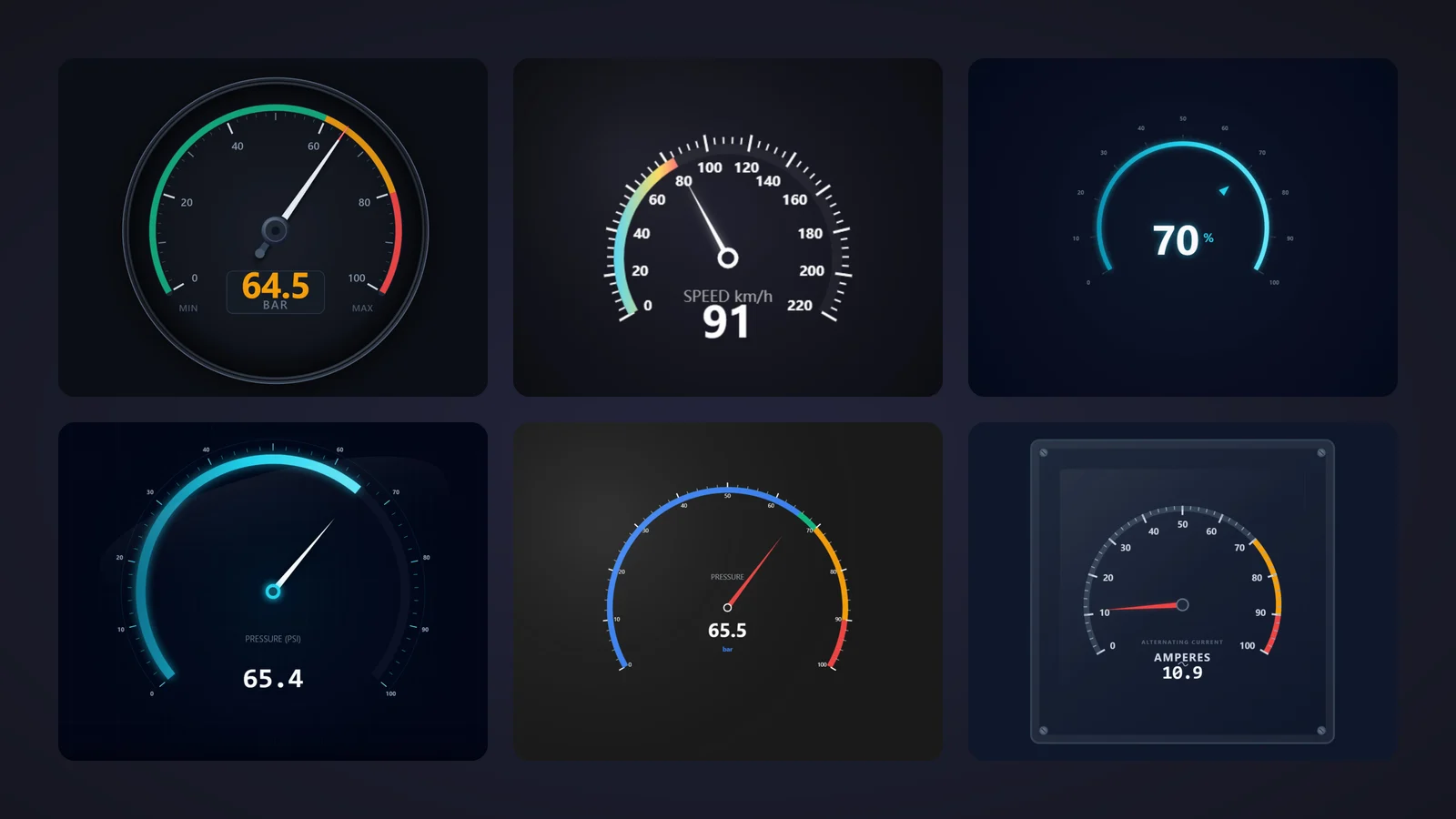Click the bottom-right screw of the ammeter panel
Viewport: 1456px width, 819px height.
pyautogui.click(x=1321, y=730)
